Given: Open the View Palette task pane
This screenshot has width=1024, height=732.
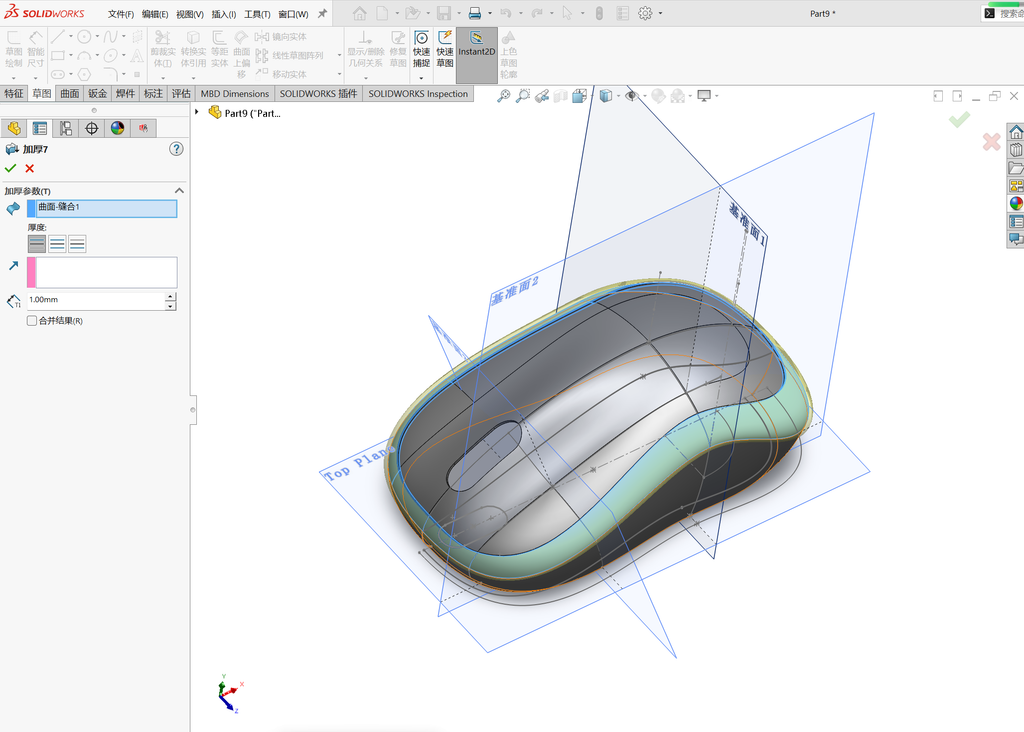Looking at the screenshot, I should [1016, 185].
